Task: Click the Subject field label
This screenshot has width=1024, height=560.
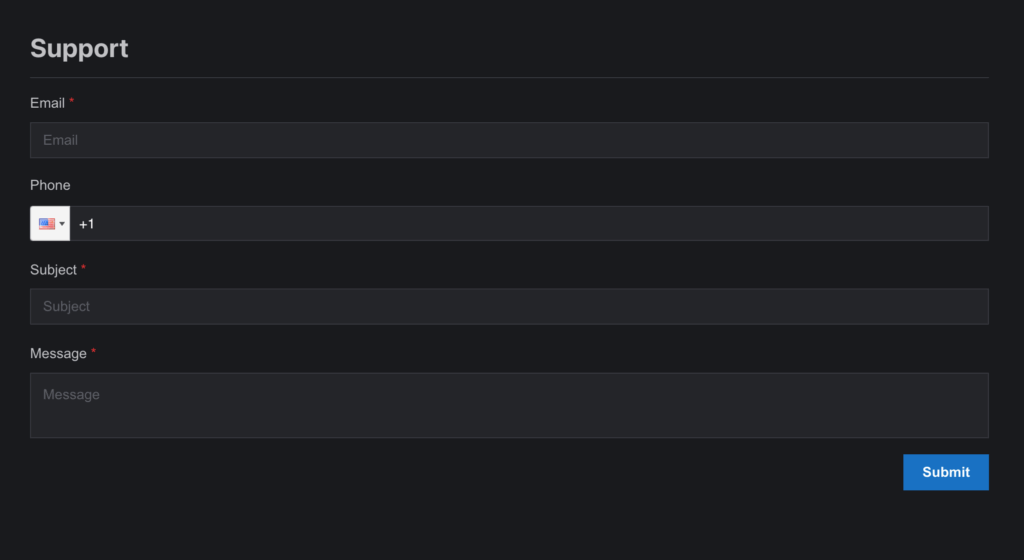Action: tap(53, 270)
